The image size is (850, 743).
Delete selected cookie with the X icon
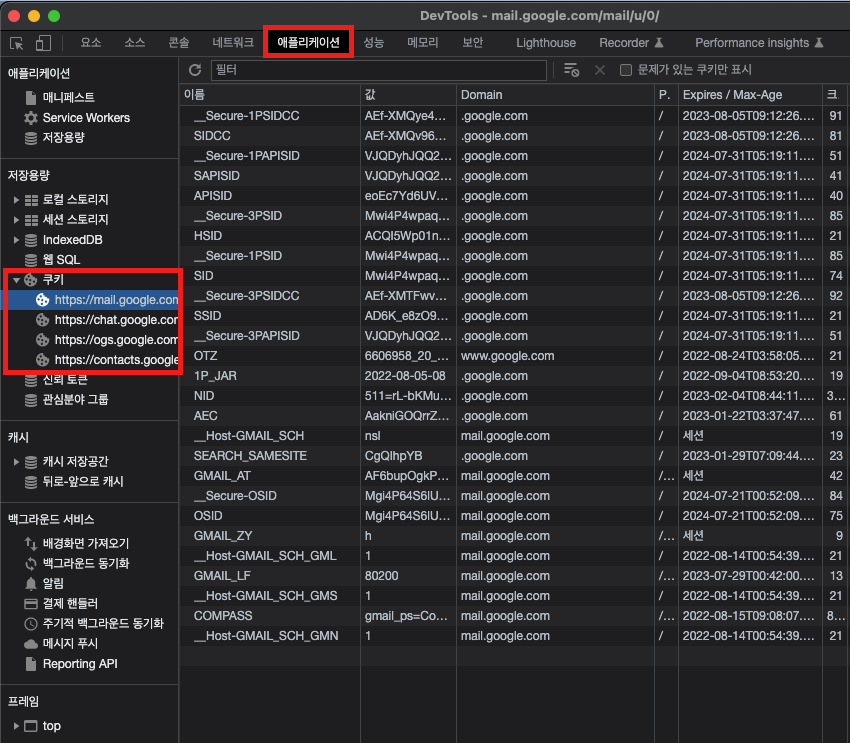coord(600,70)
